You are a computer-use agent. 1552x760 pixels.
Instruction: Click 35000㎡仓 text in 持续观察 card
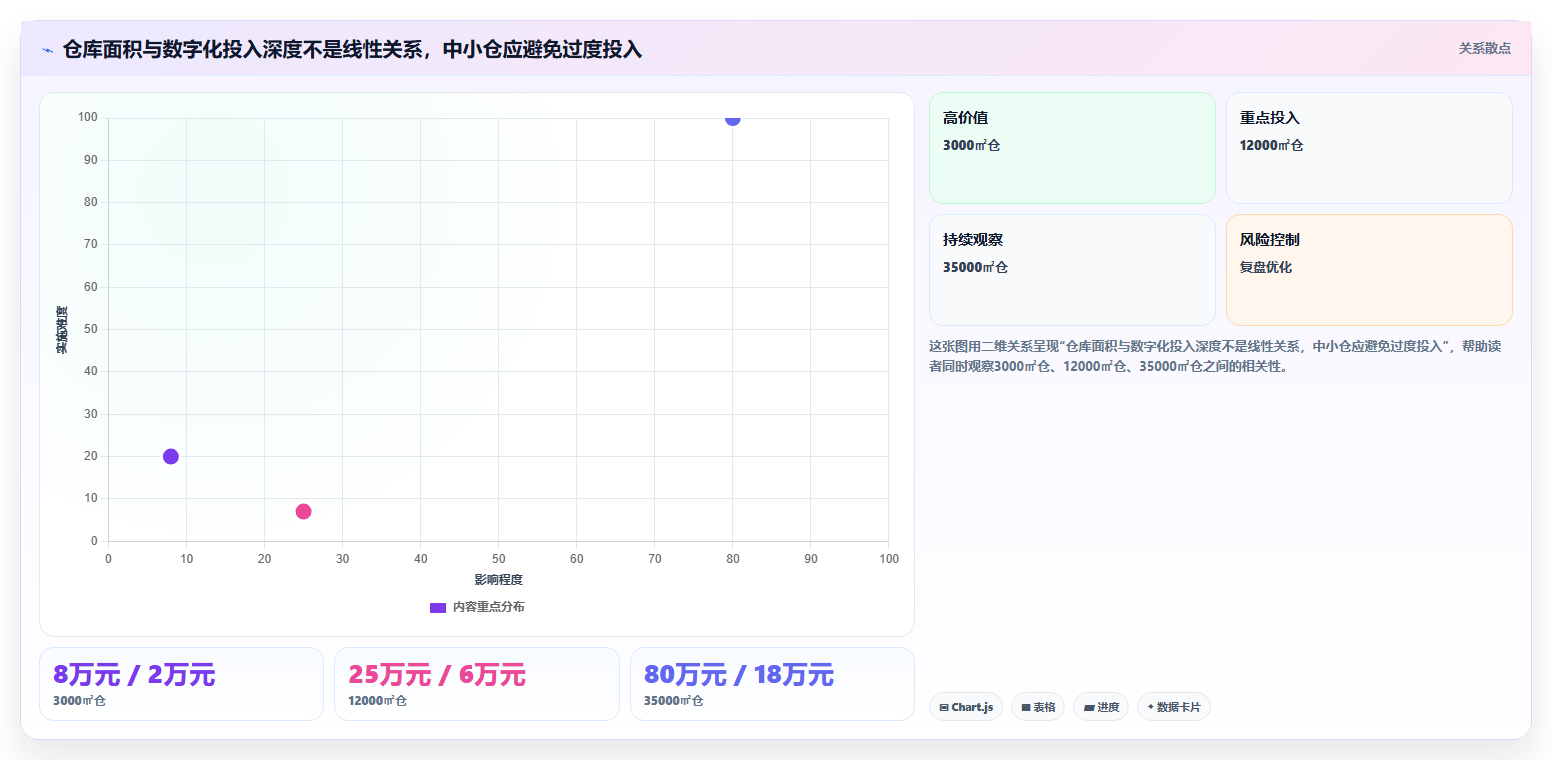pyautogui.click(x=975, y=267)
